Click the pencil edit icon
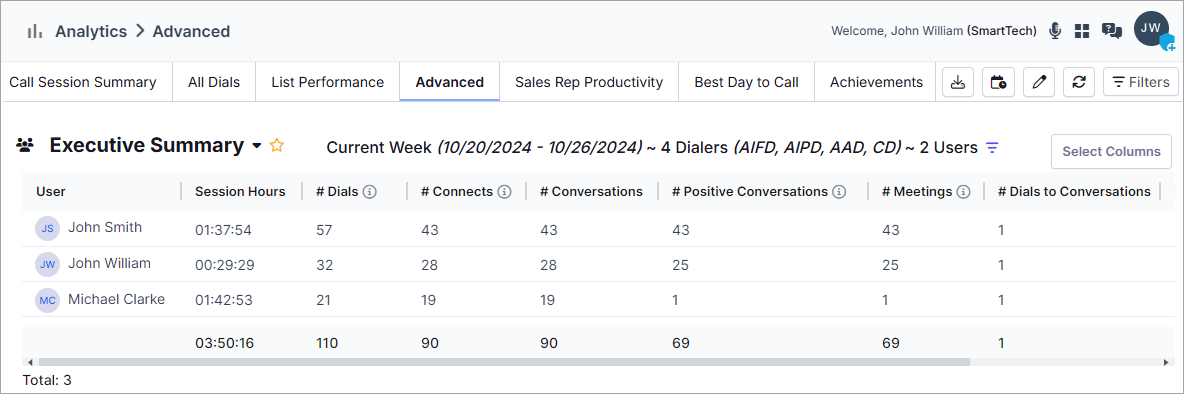Viewport: 1184px width, 394px height. [1039, 82]
